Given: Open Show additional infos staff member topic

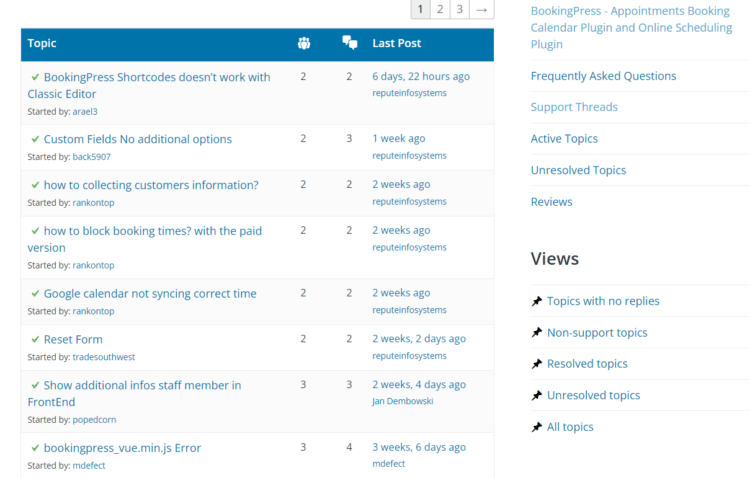Looking at the screenshot, I should tap(134, 394).
